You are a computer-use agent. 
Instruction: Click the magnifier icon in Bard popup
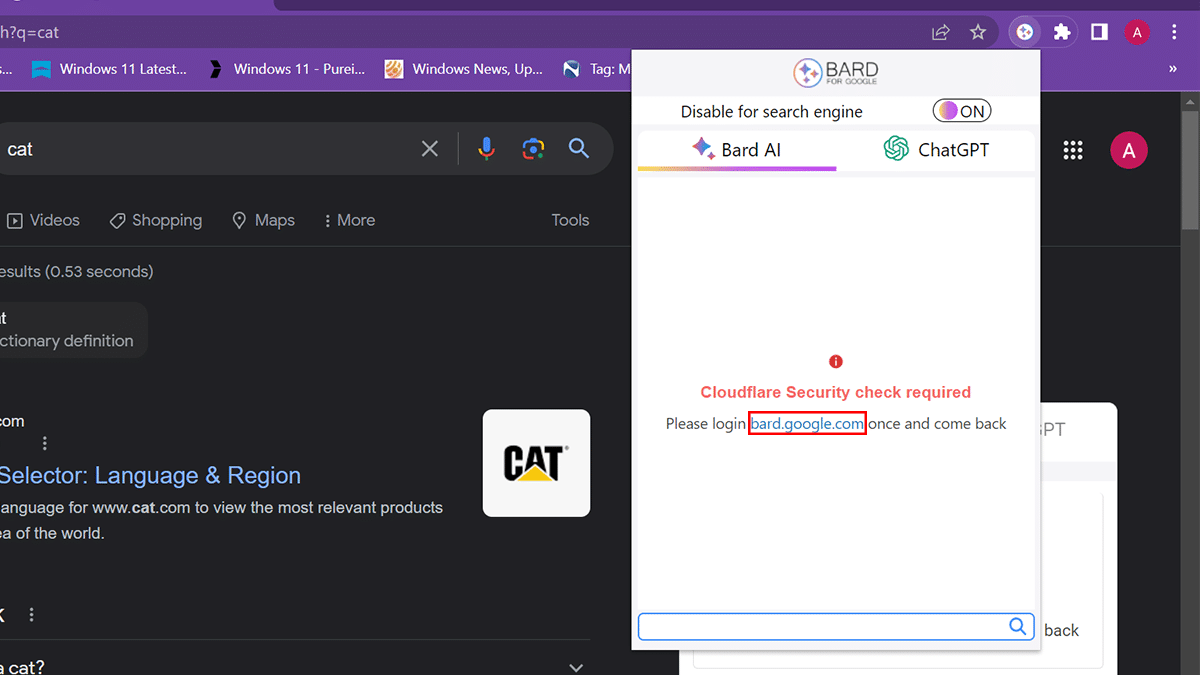point(1017,626)
